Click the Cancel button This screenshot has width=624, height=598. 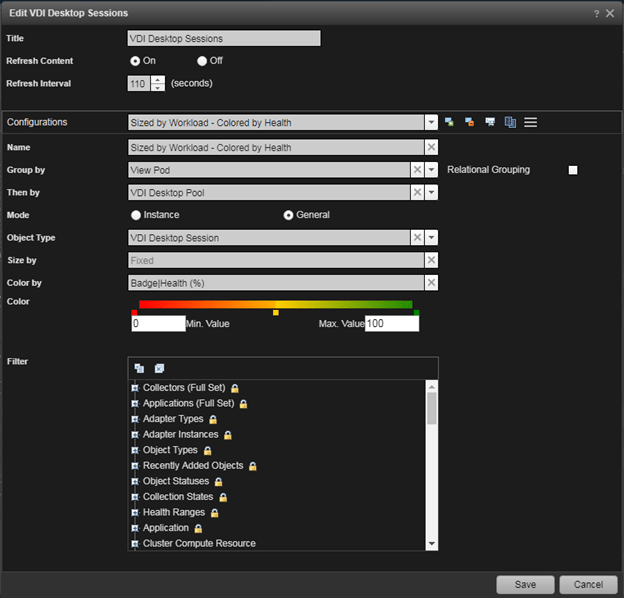pos(588,584)
